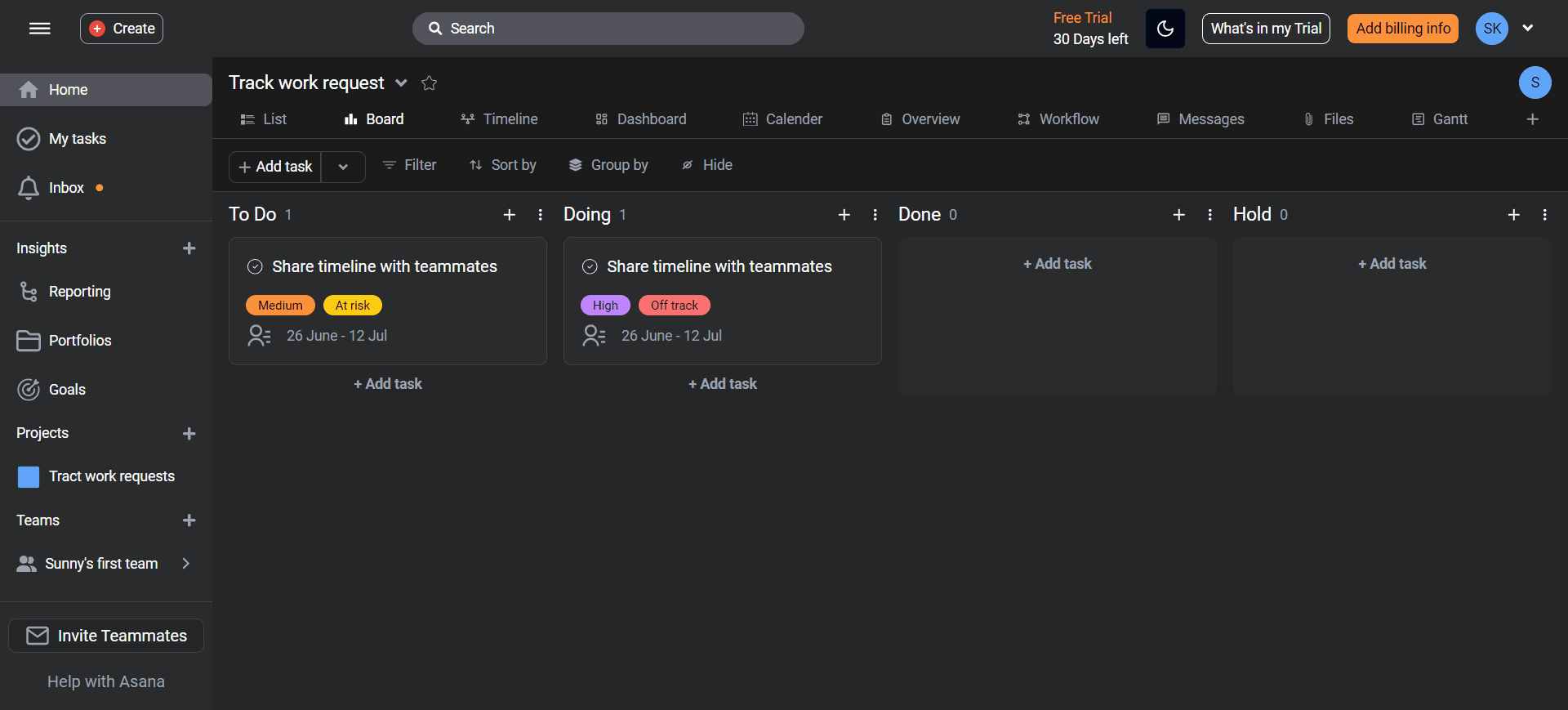Mark To Do card task complete
The height and width of the screenshot is (710, 1568).
coord(255,266)
